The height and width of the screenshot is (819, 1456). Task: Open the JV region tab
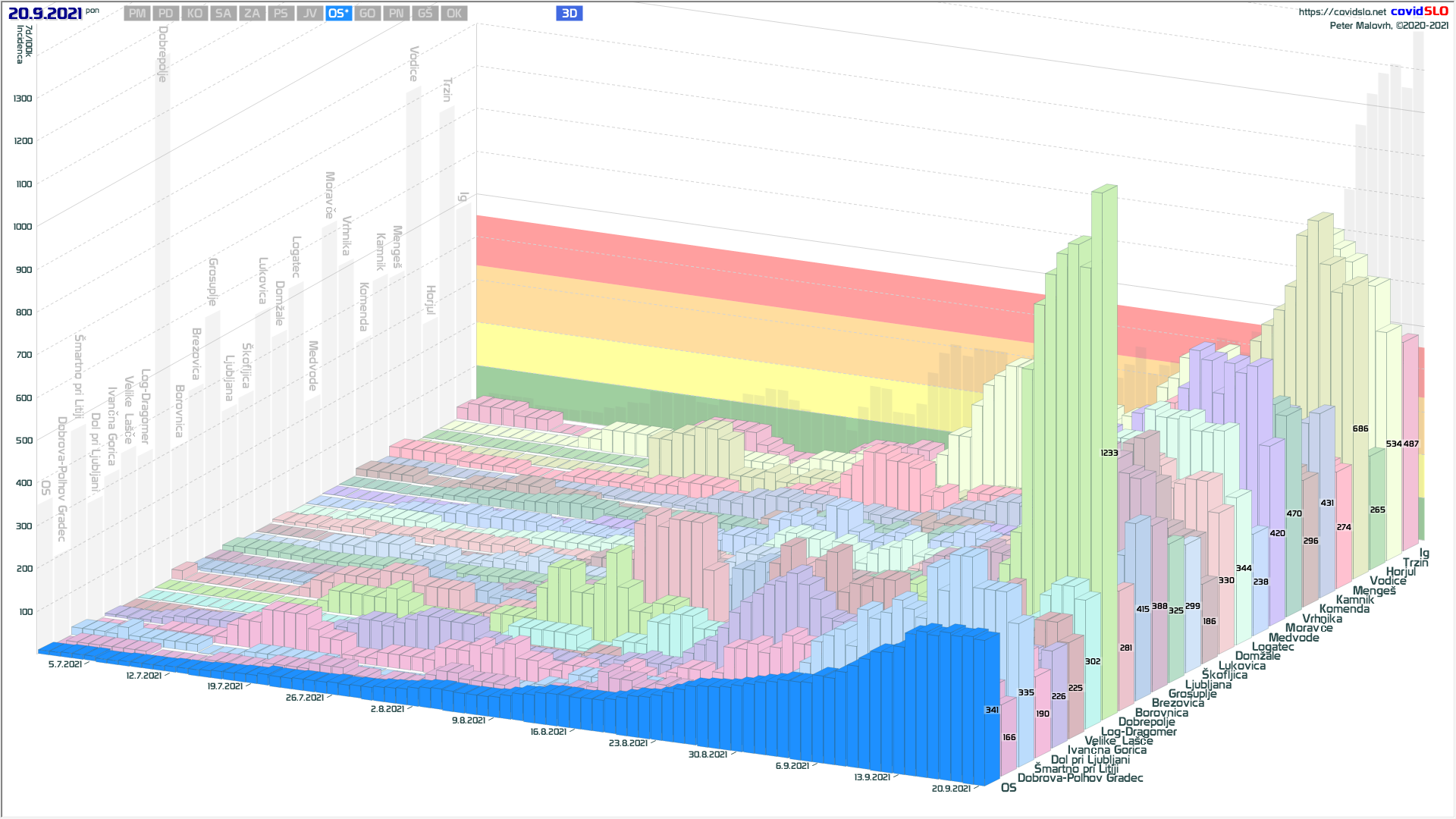(309, 14)
